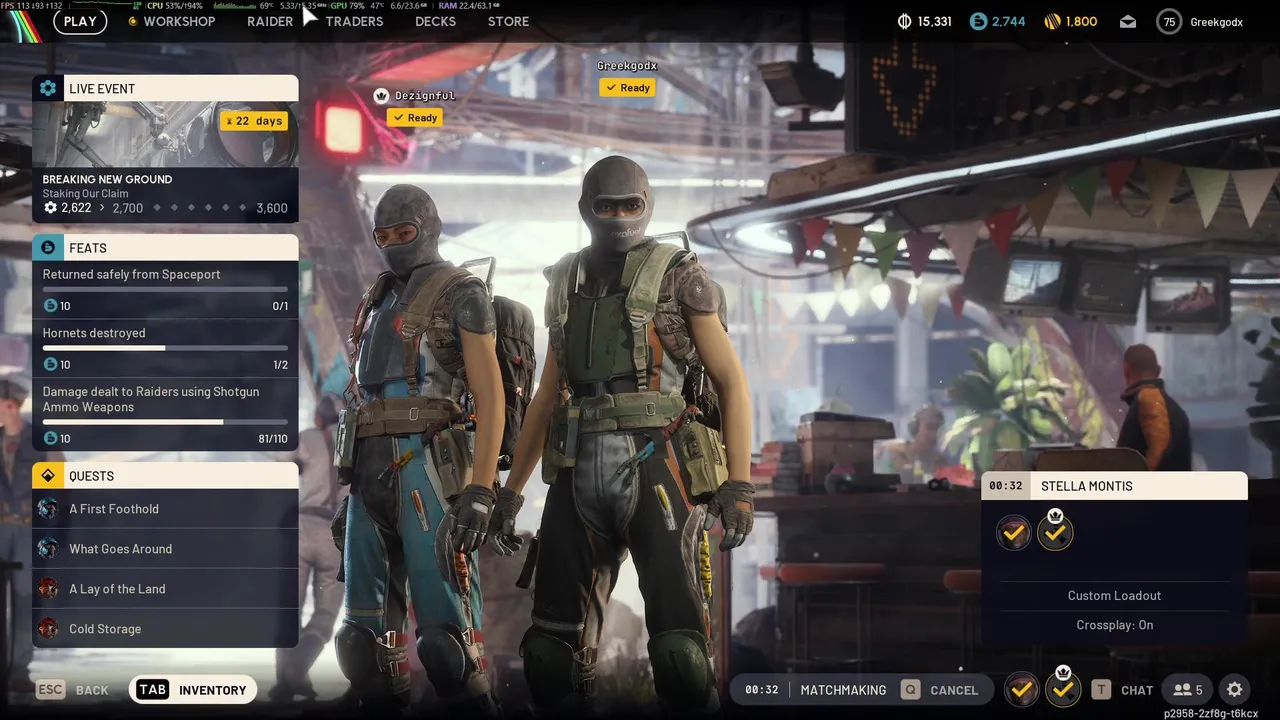
Task: Select the Custom Loadout option
Action: (x=1114, y=595)
